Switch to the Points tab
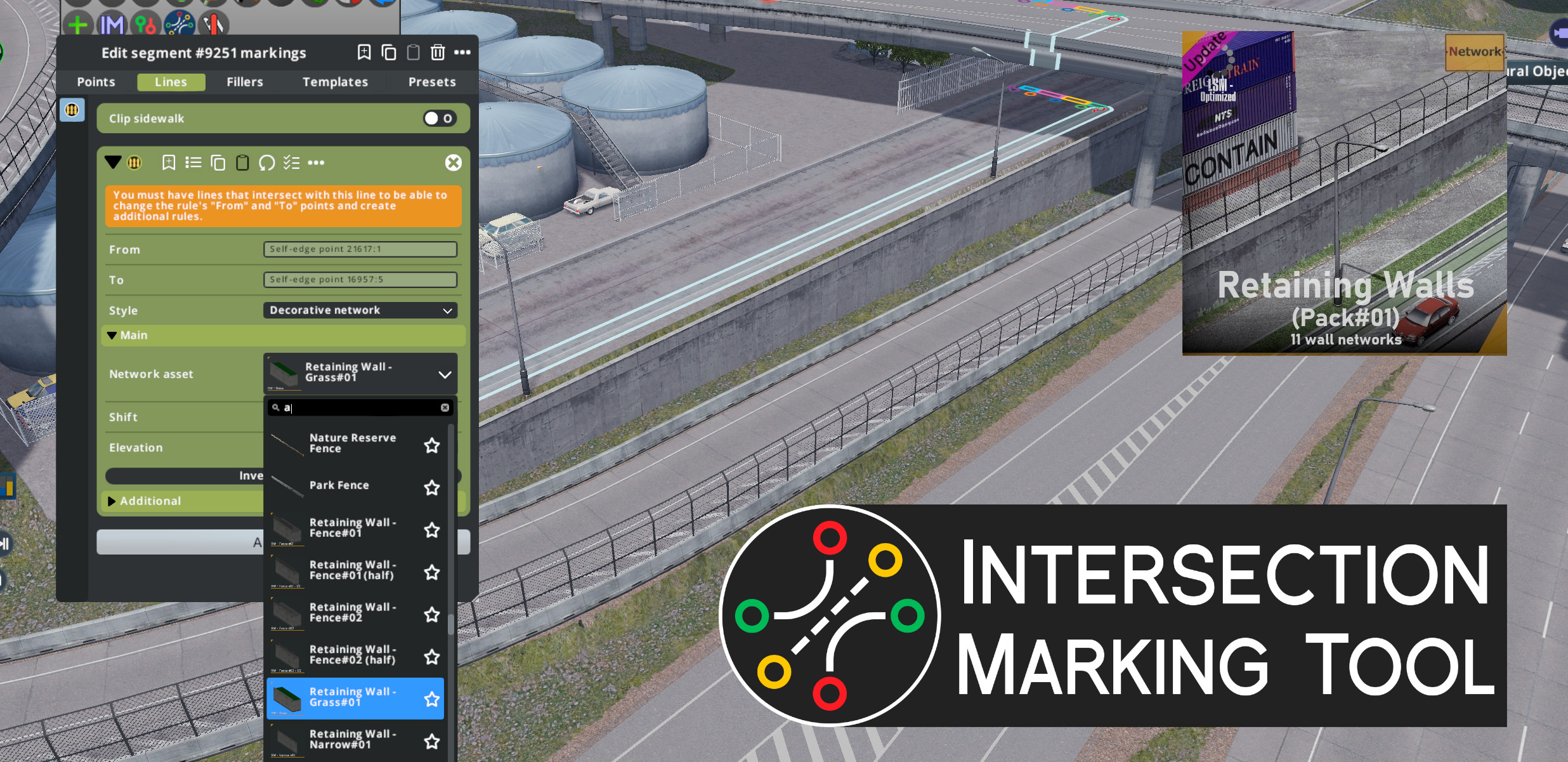1568x762 pixels. [x=96, y=81]
